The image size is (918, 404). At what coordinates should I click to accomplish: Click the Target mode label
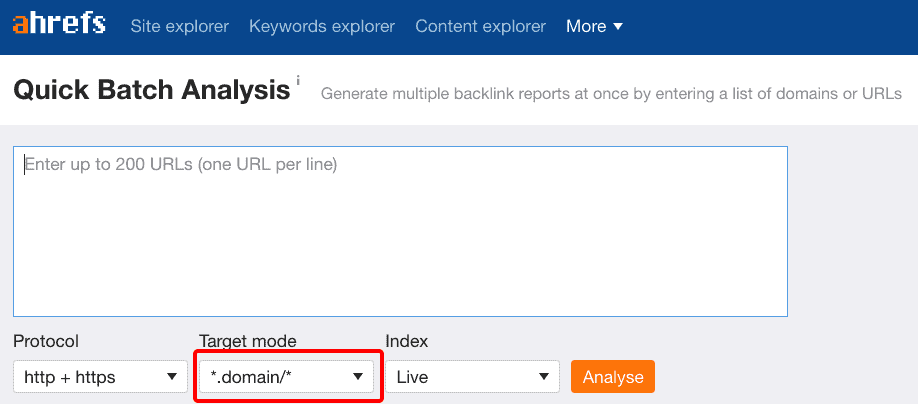[x=248, y=341]
